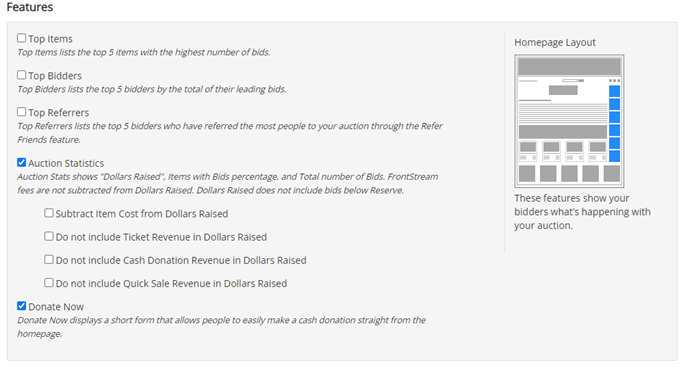Tick Do not include Ticket Revenue checkbox
Screen dimensions: 694x369
[49, 236]
